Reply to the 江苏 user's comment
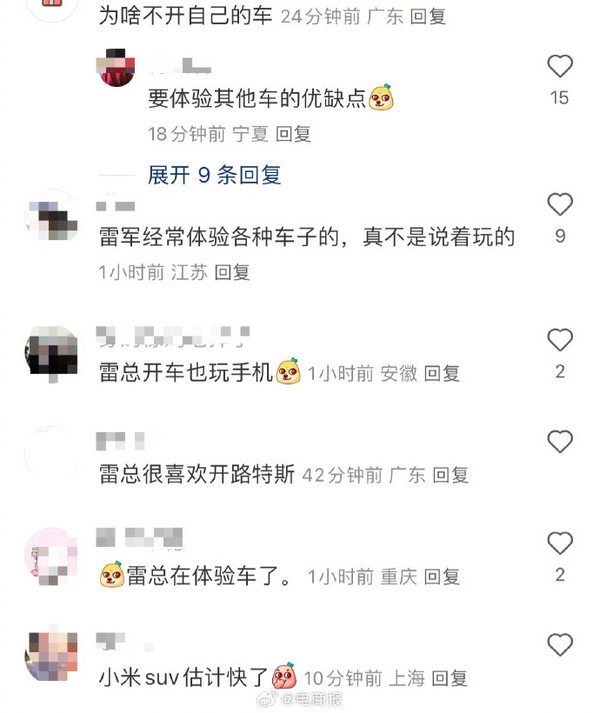This screenshot has height=713, width=600. tap(232, 272)
